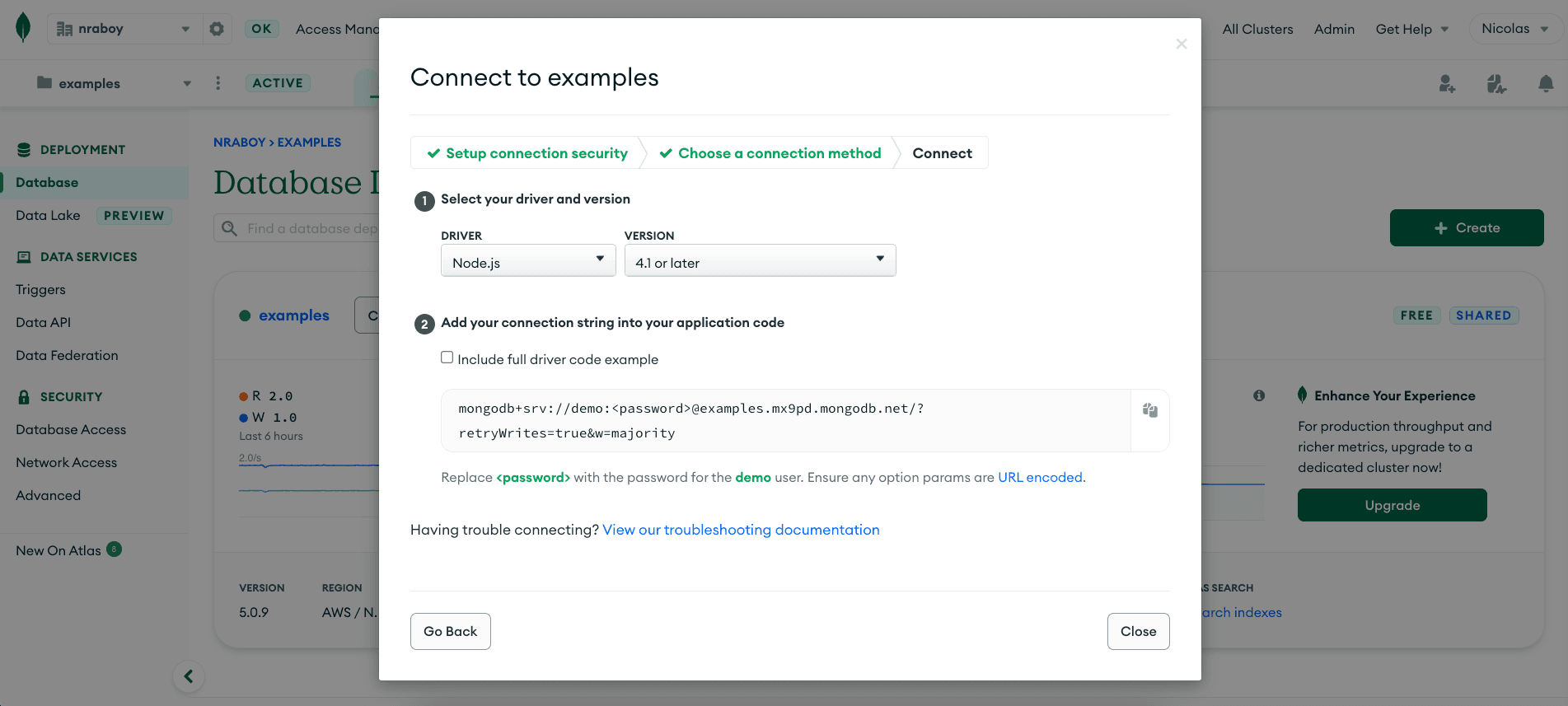Open organization settings gear icon
1568x706 pixels.
click(x=217, y=29)
